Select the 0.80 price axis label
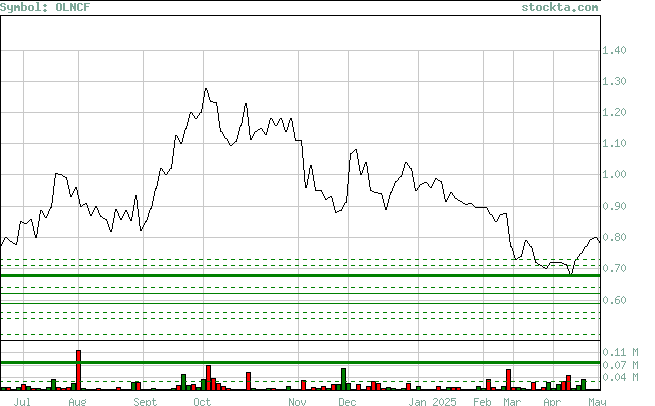Screen dimensions: 655x406 (x=614, y=237)
